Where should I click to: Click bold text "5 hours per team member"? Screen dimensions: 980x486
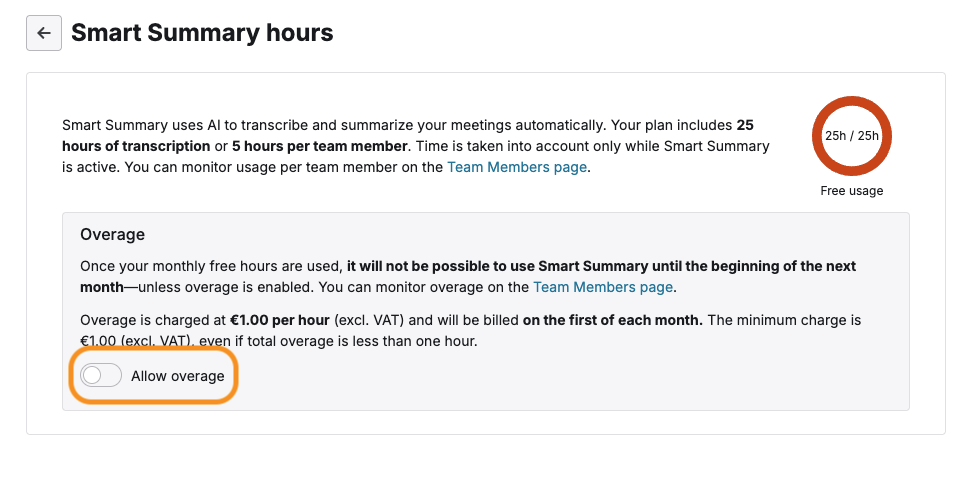[319, 146]
